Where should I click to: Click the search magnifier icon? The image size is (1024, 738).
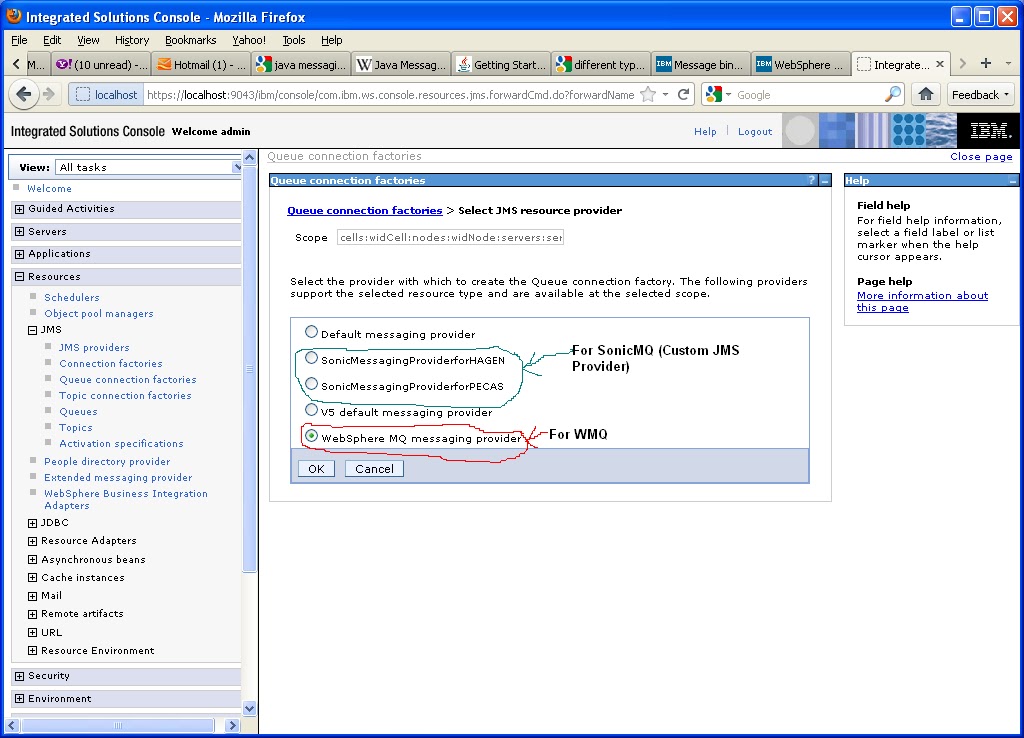(x=892, y=95)
